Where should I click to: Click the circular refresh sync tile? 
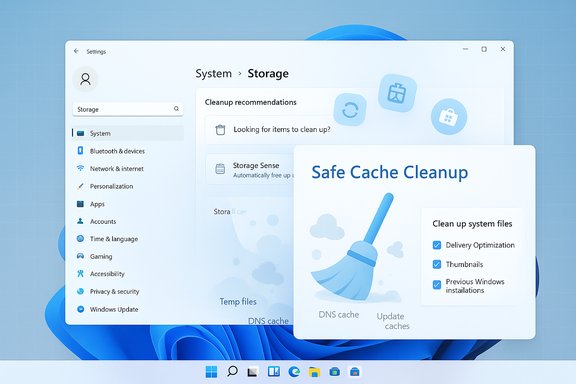tap(350, 110)
